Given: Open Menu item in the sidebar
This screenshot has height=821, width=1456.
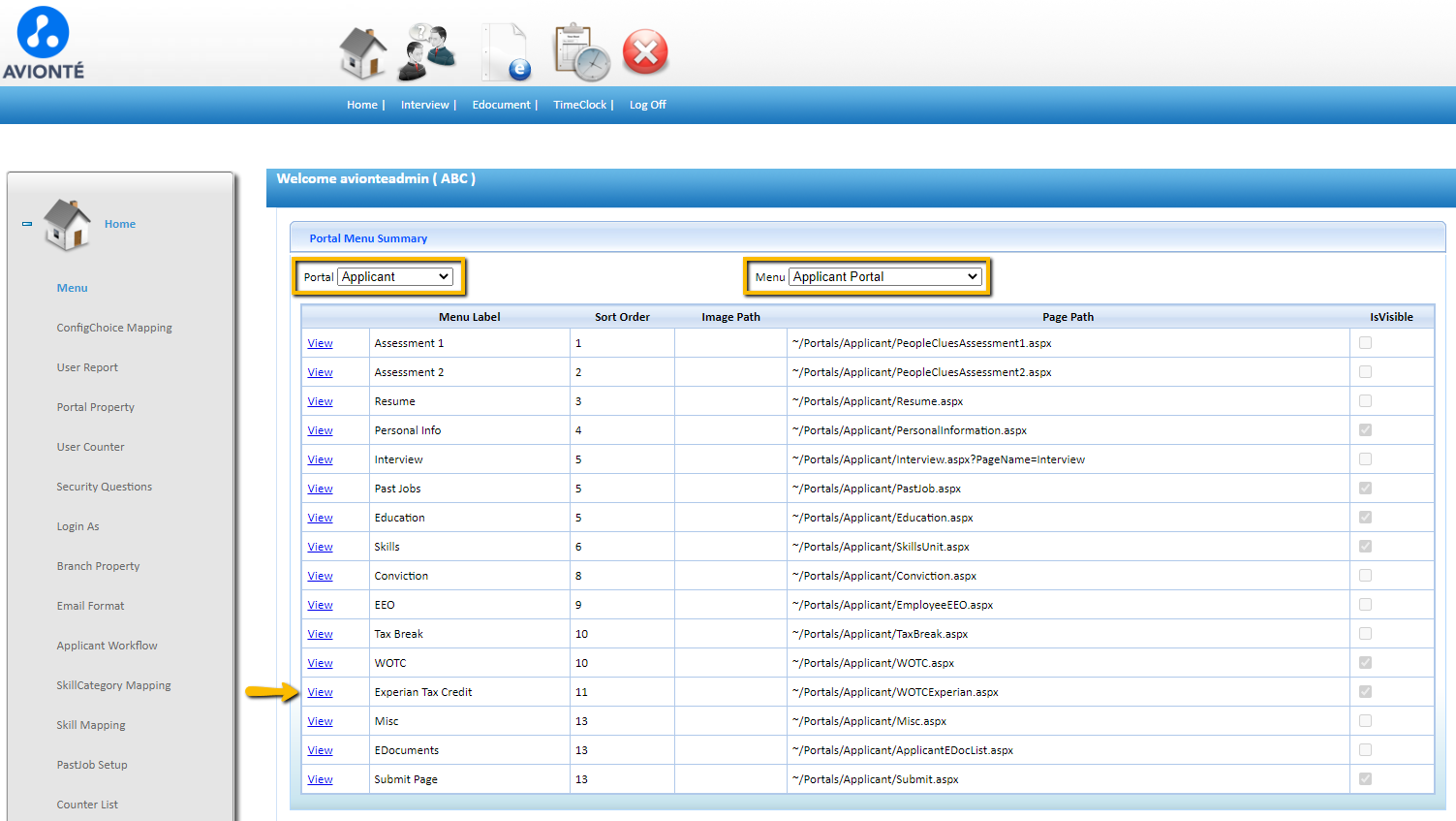Looking at the screenshot, I should pyautogui.click(x=72, y=288).
